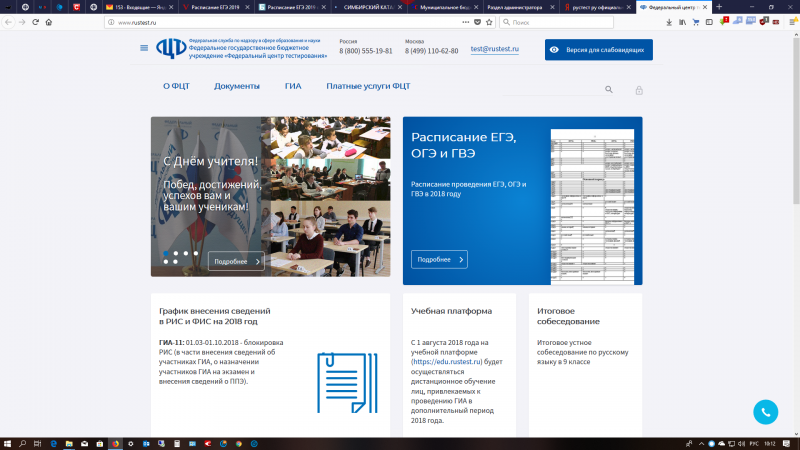Click the search magnifier icon on site
Screen dimensions: 800x450
(608, 90)
